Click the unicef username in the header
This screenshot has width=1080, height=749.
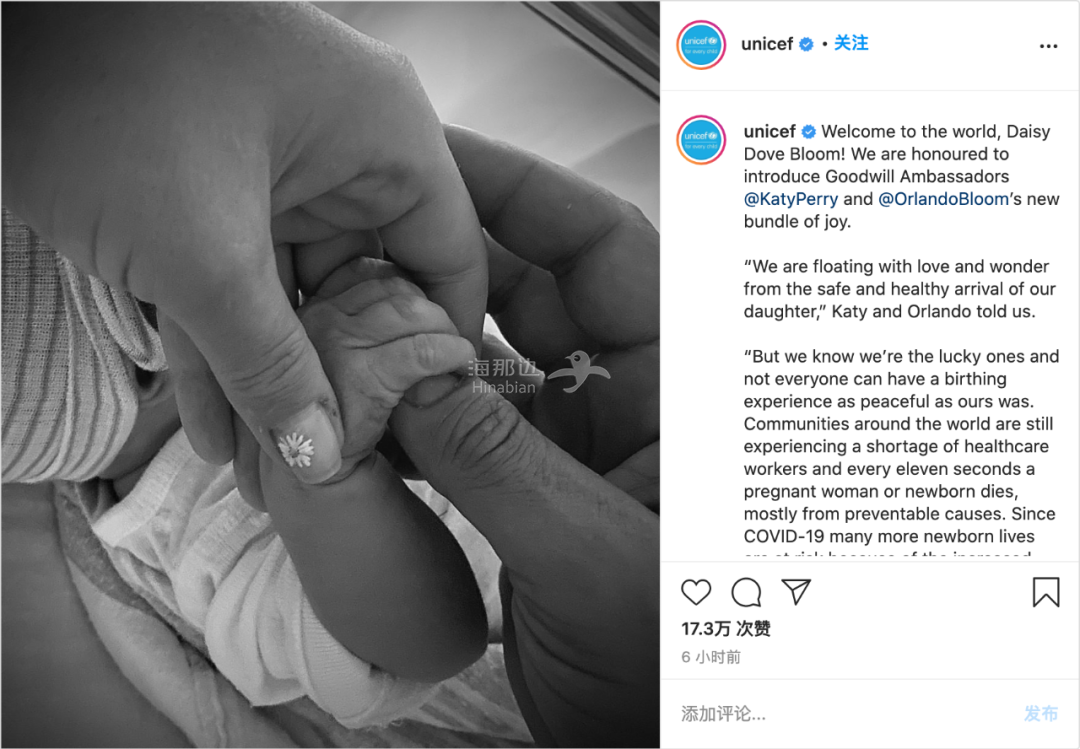[x=767, y=44]
